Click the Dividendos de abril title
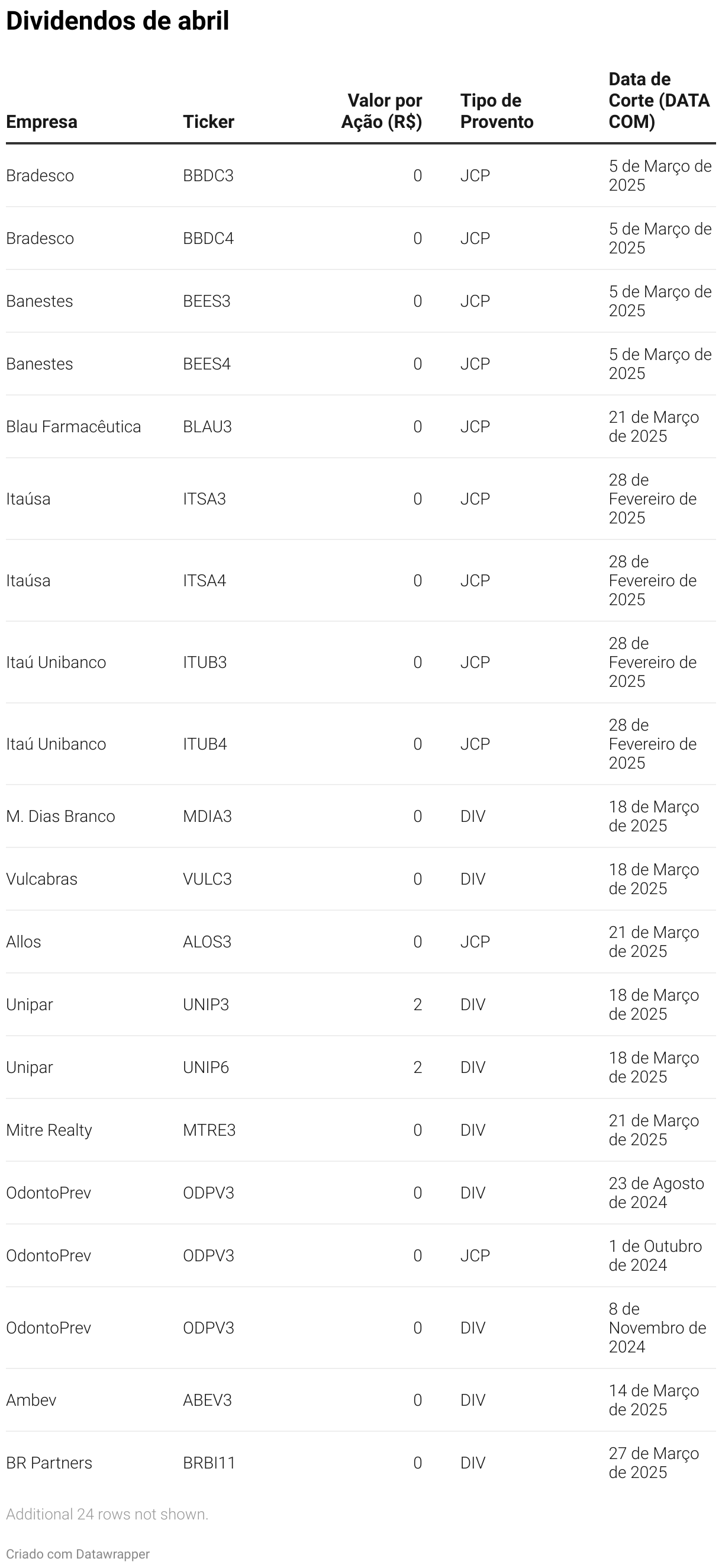The height and width of the screenshot is (1568, 722). click(117, 21)
